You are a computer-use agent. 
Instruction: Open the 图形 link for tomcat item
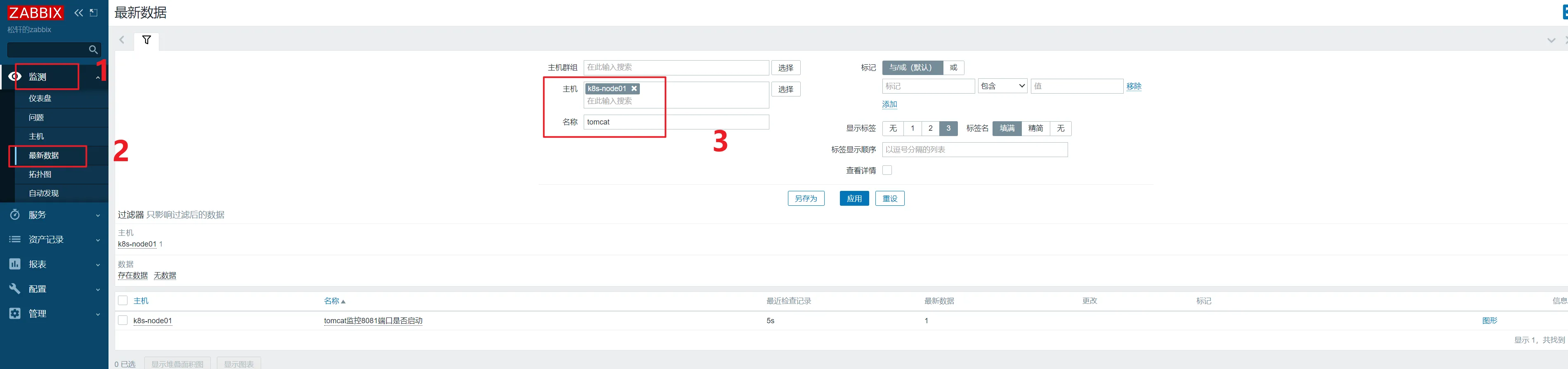(x=1489, y=321)
